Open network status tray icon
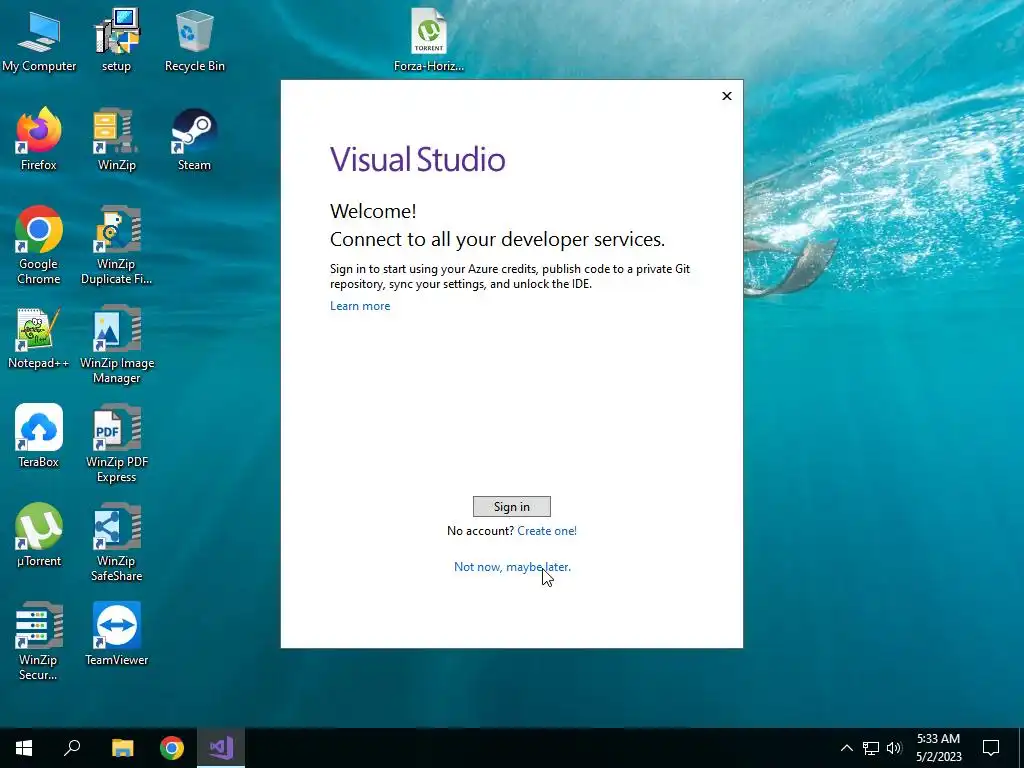The image size is (1024, 768). (x=871, y=748)
